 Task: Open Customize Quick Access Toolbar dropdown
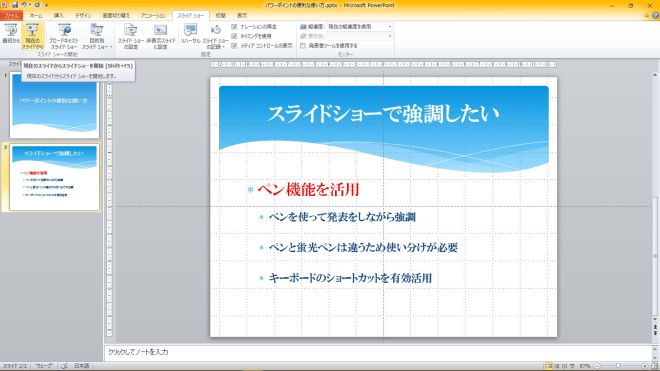46,5
